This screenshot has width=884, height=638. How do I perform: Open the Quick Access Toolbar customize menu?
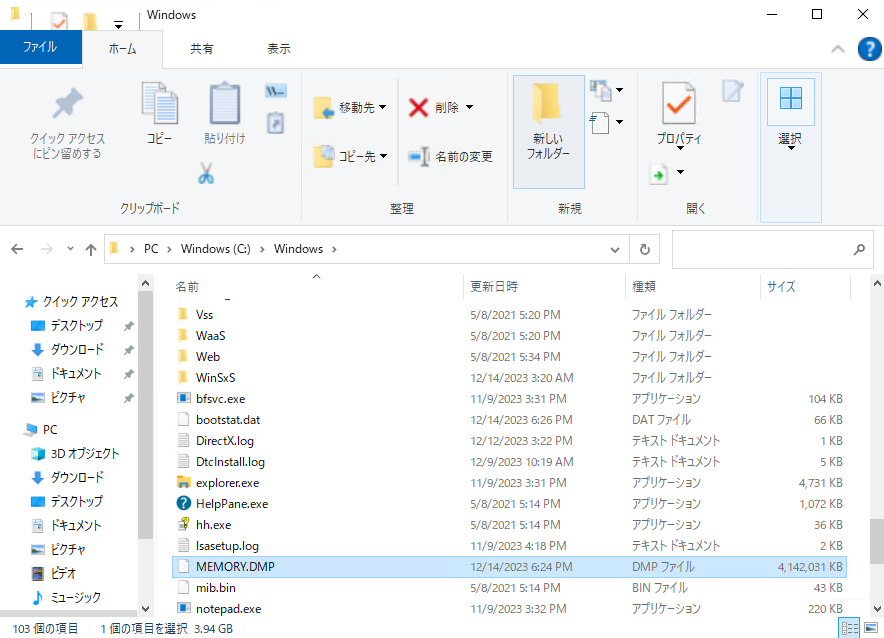pos(118,24)
